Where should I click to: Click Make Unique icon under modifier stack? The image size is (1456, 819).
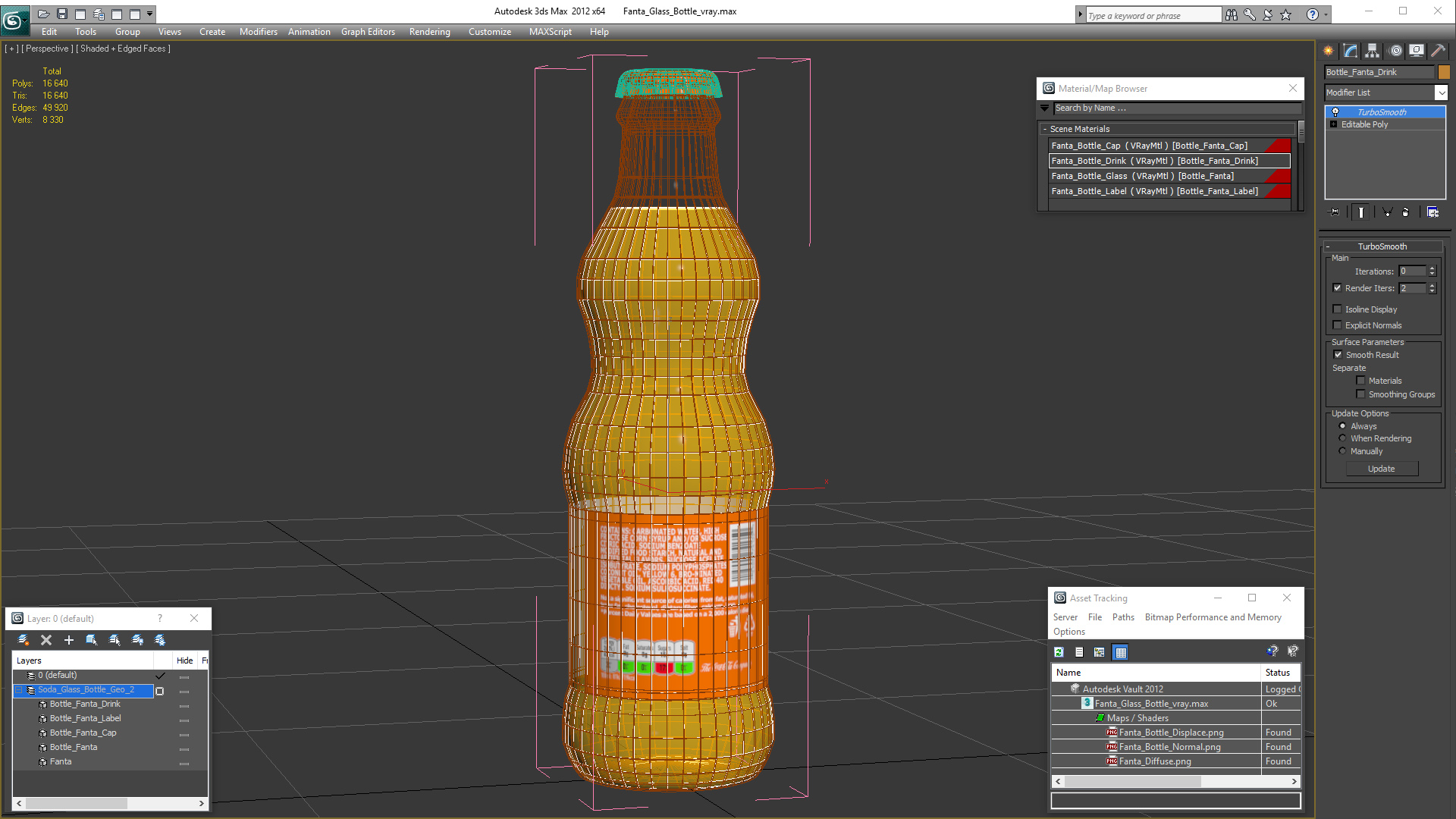[x=1387, y=212]
